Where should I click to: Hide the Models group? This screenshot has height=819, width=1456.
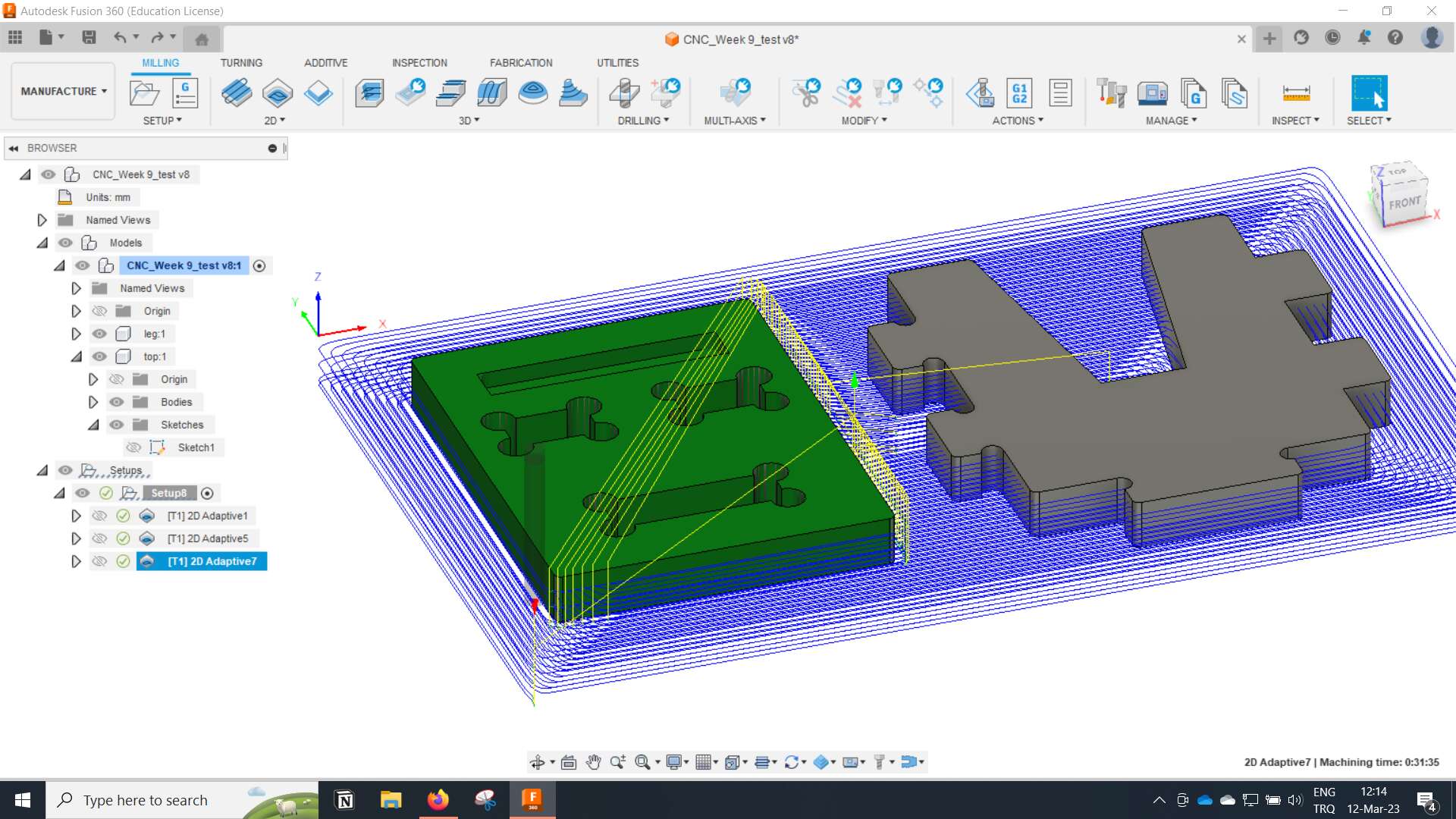[65, 243]
